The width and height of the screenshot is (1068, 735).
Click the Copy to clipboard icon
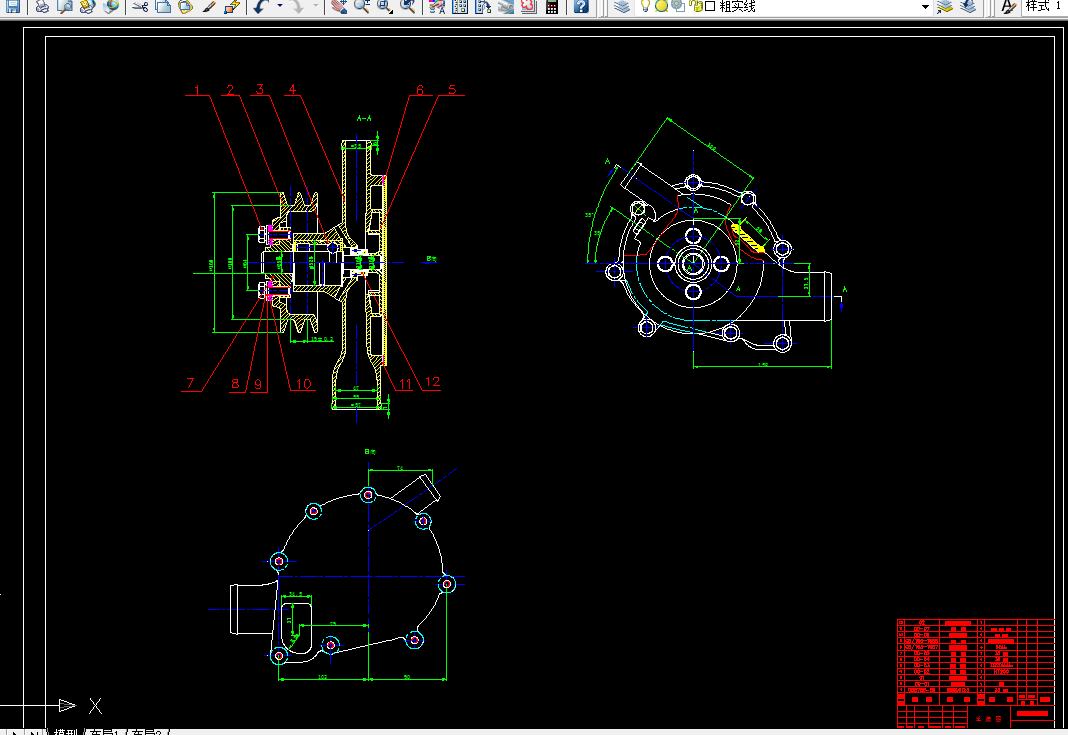163,6
